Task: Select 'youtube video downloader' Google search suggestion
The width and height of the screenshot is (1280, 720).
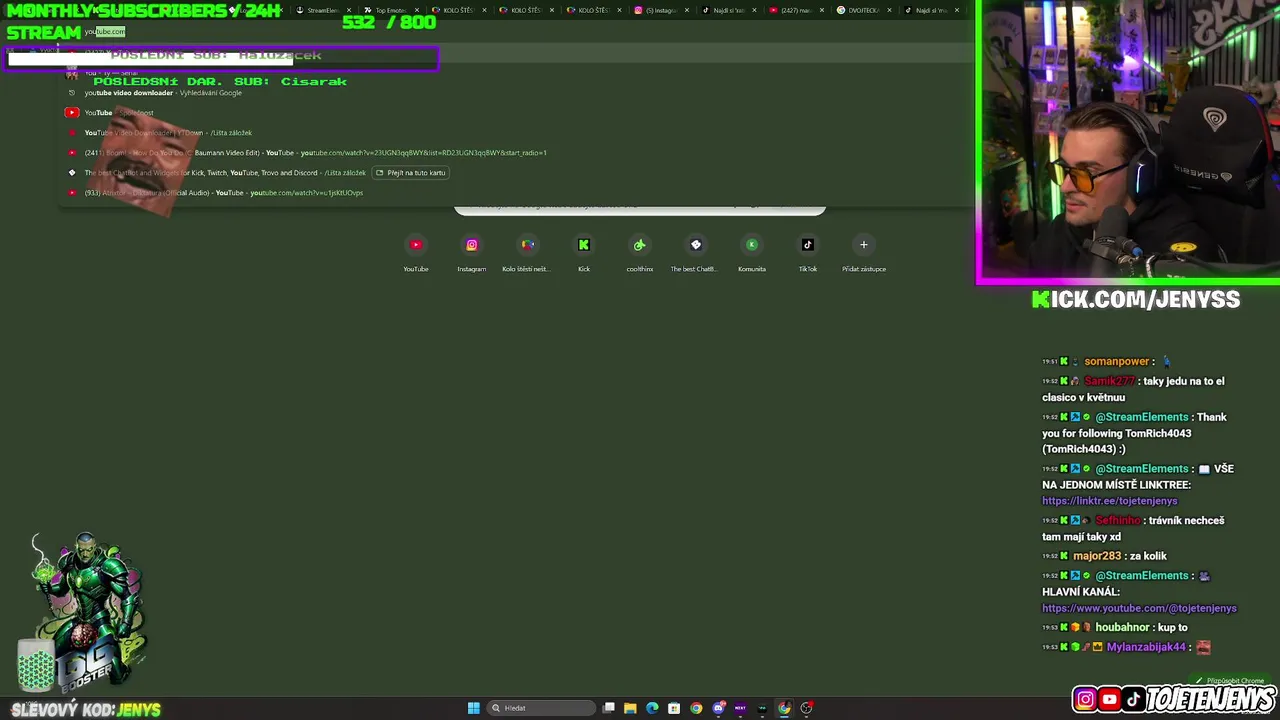Action: 515,93
